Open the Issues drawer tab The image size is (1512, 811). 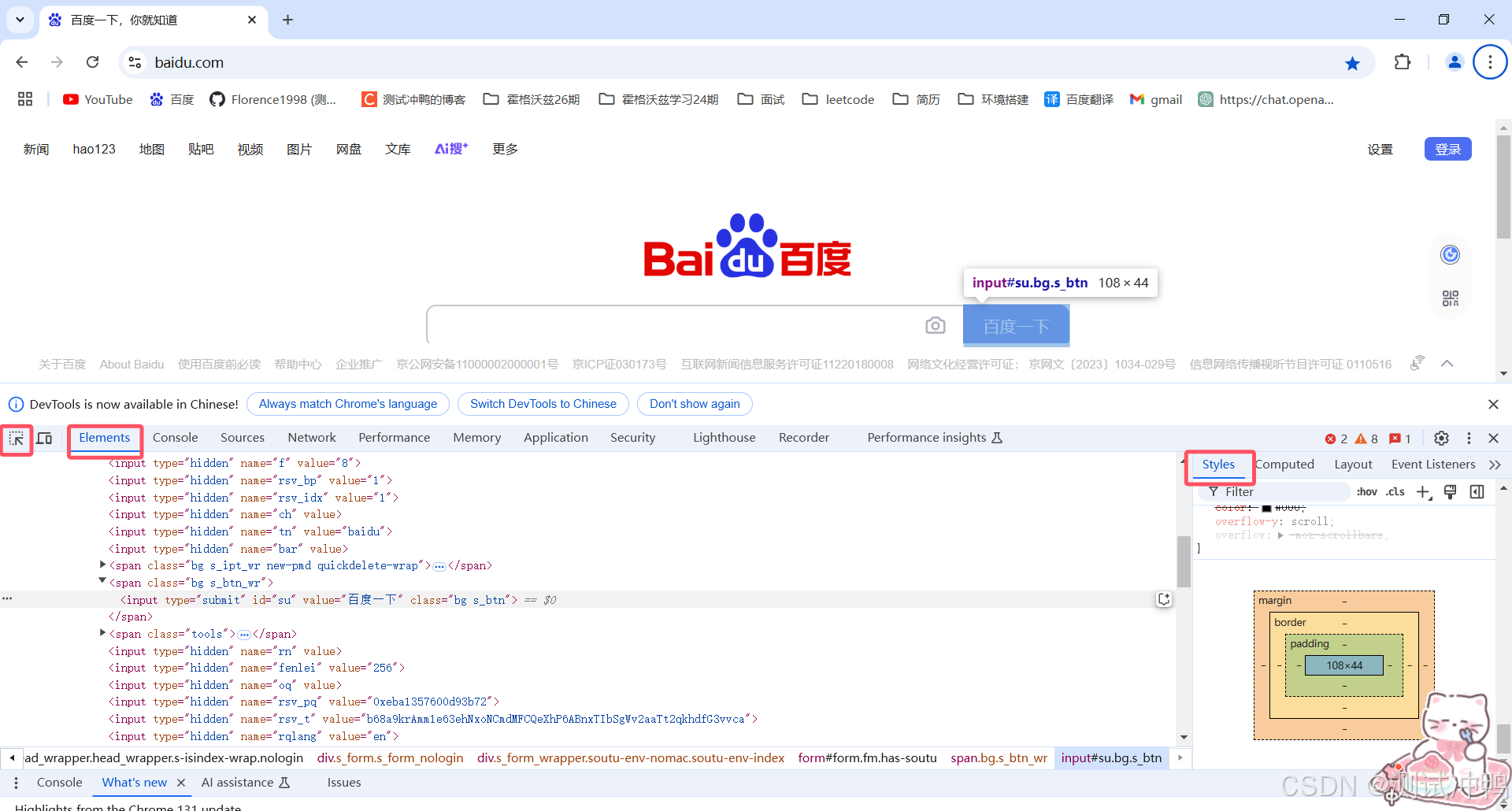click(344, 783)
